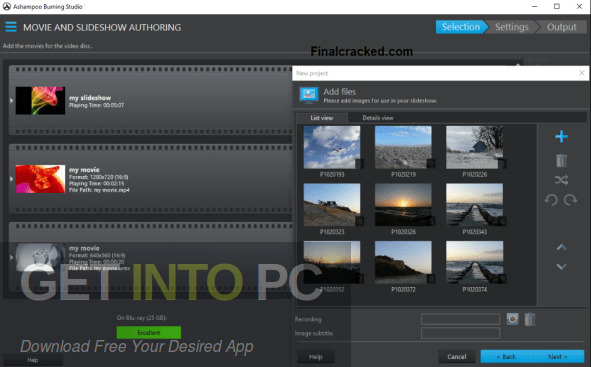Image resolution: width=591 pixels, height=367 pixels.
Task: Open the hamburger menu icon
Action: point(11,27)
